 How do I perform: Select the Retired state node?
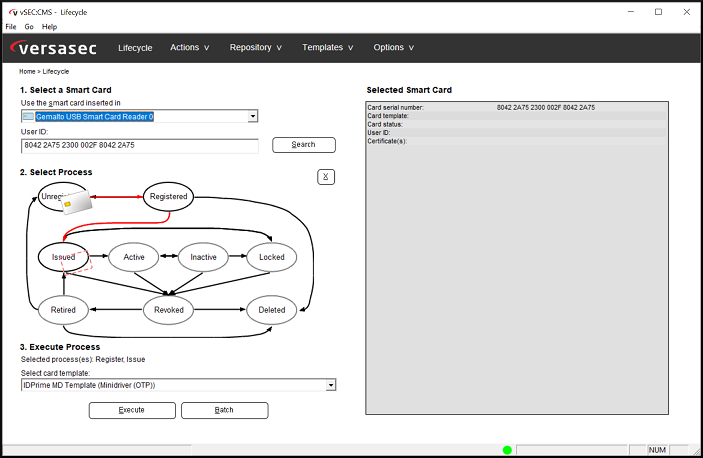click(63, 310)
